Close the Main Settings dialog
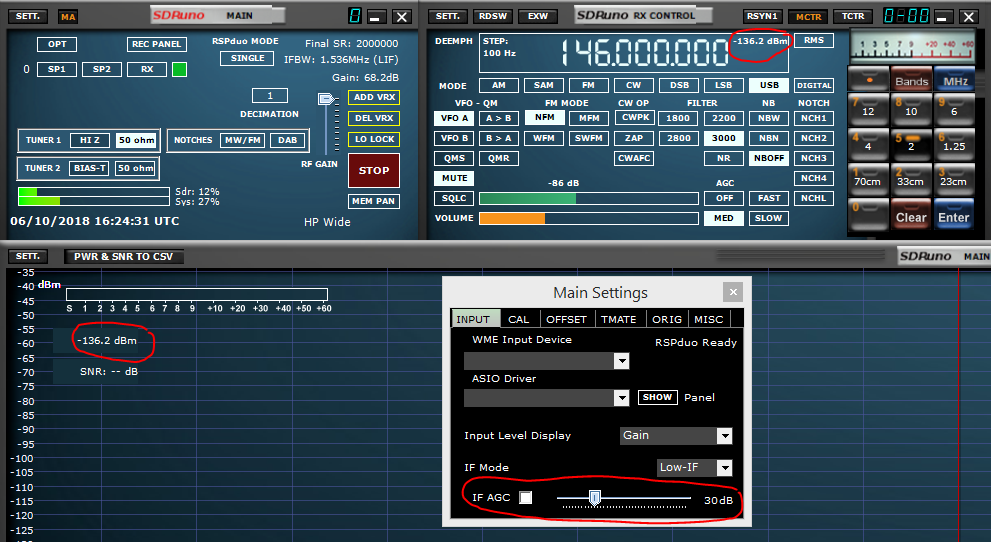Screen dimensions: 991x542 click(733, 292)
